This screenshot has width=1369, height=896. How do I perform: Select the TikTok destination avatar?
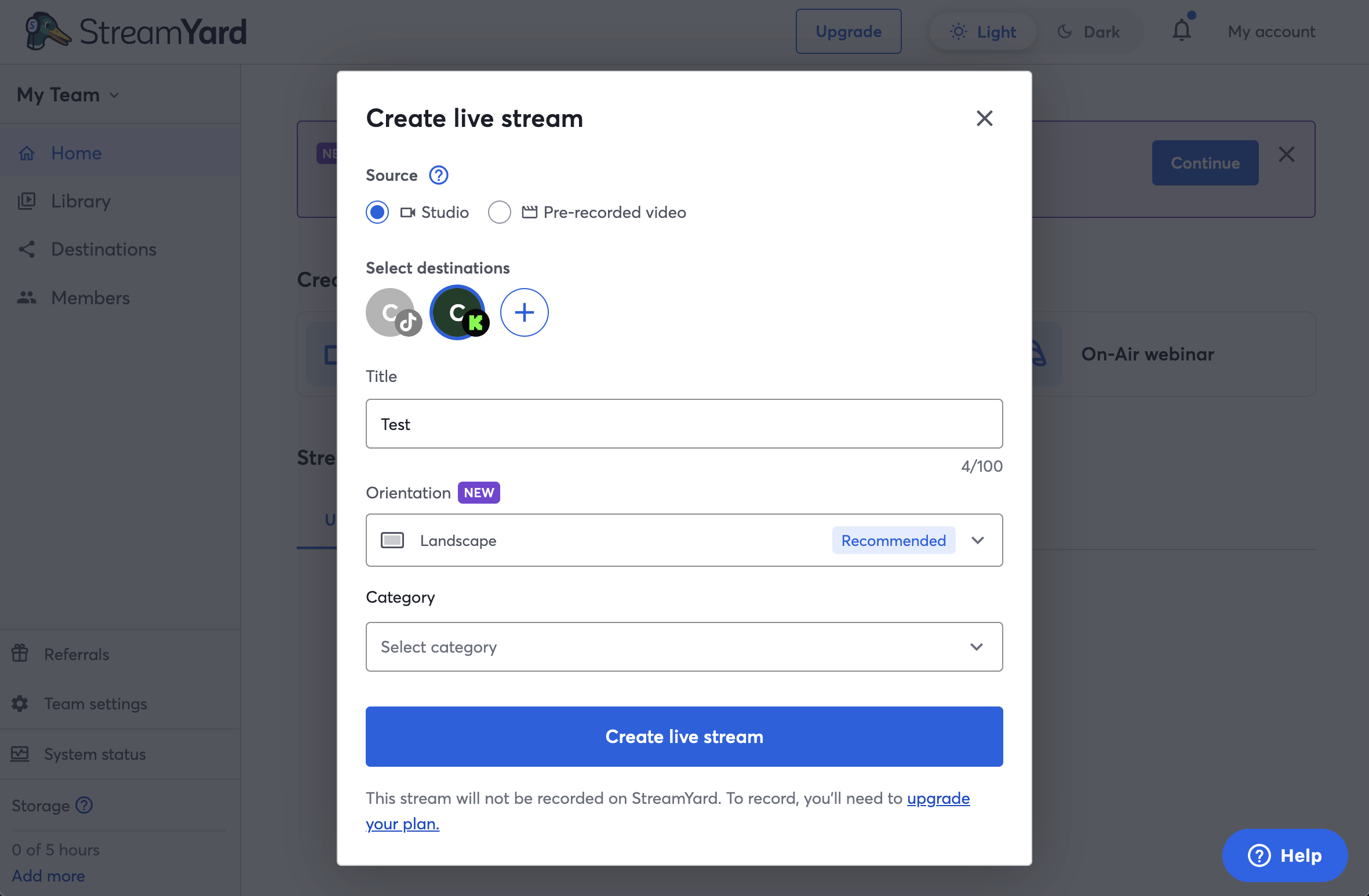tap(393, 312)
